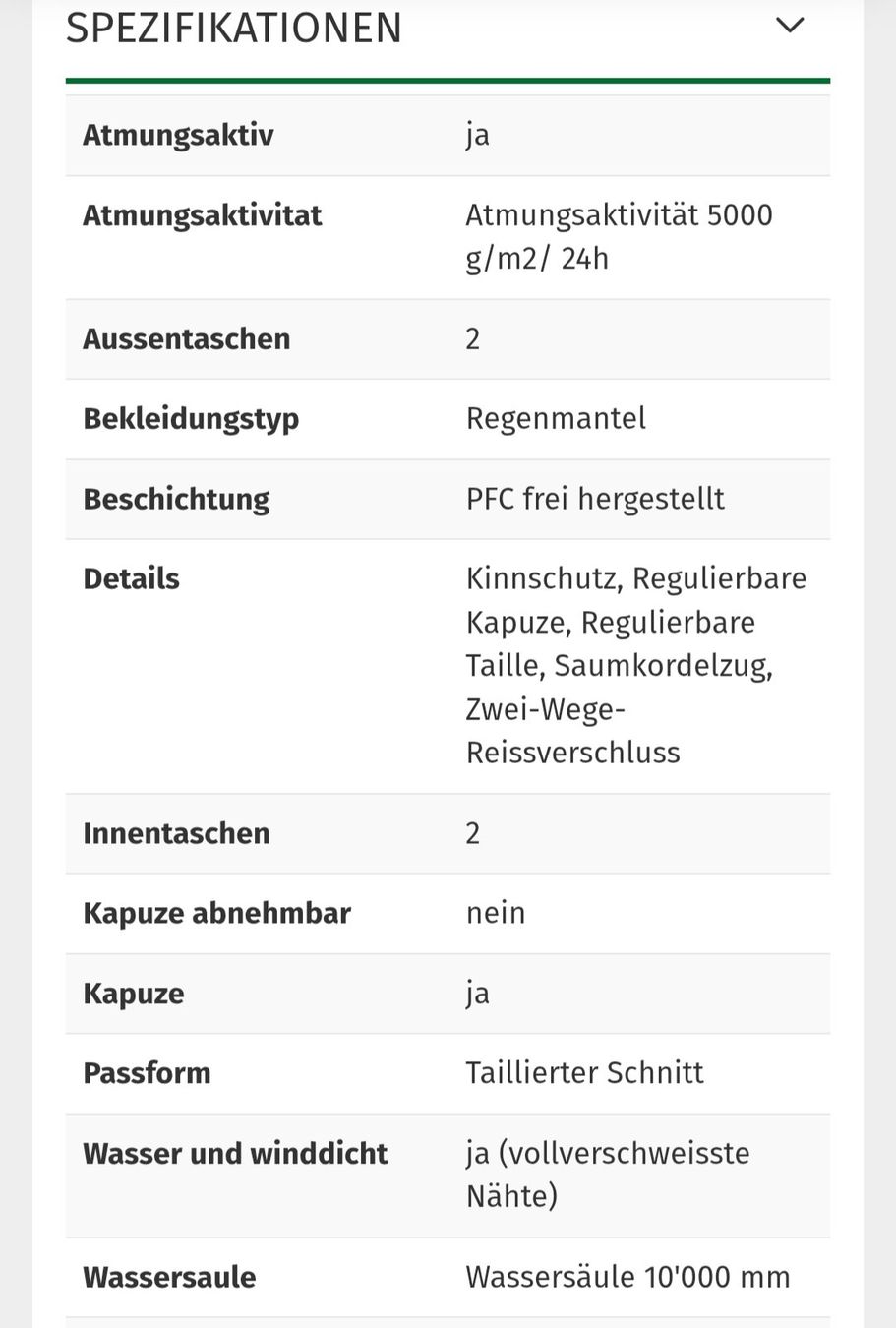Click the Atmungsaktivität 5000 g/m2 value
Screen dimensions: 896x1328
tap(619, 236)
